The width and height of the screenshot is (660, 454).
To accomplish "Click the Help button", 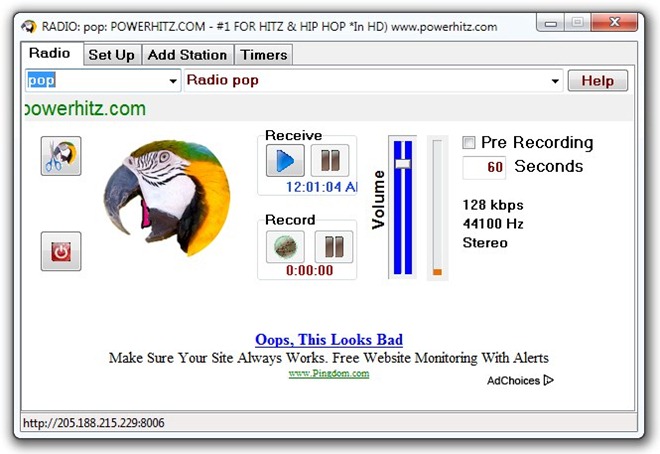I will pyautogui.click(x=598, y=81).
